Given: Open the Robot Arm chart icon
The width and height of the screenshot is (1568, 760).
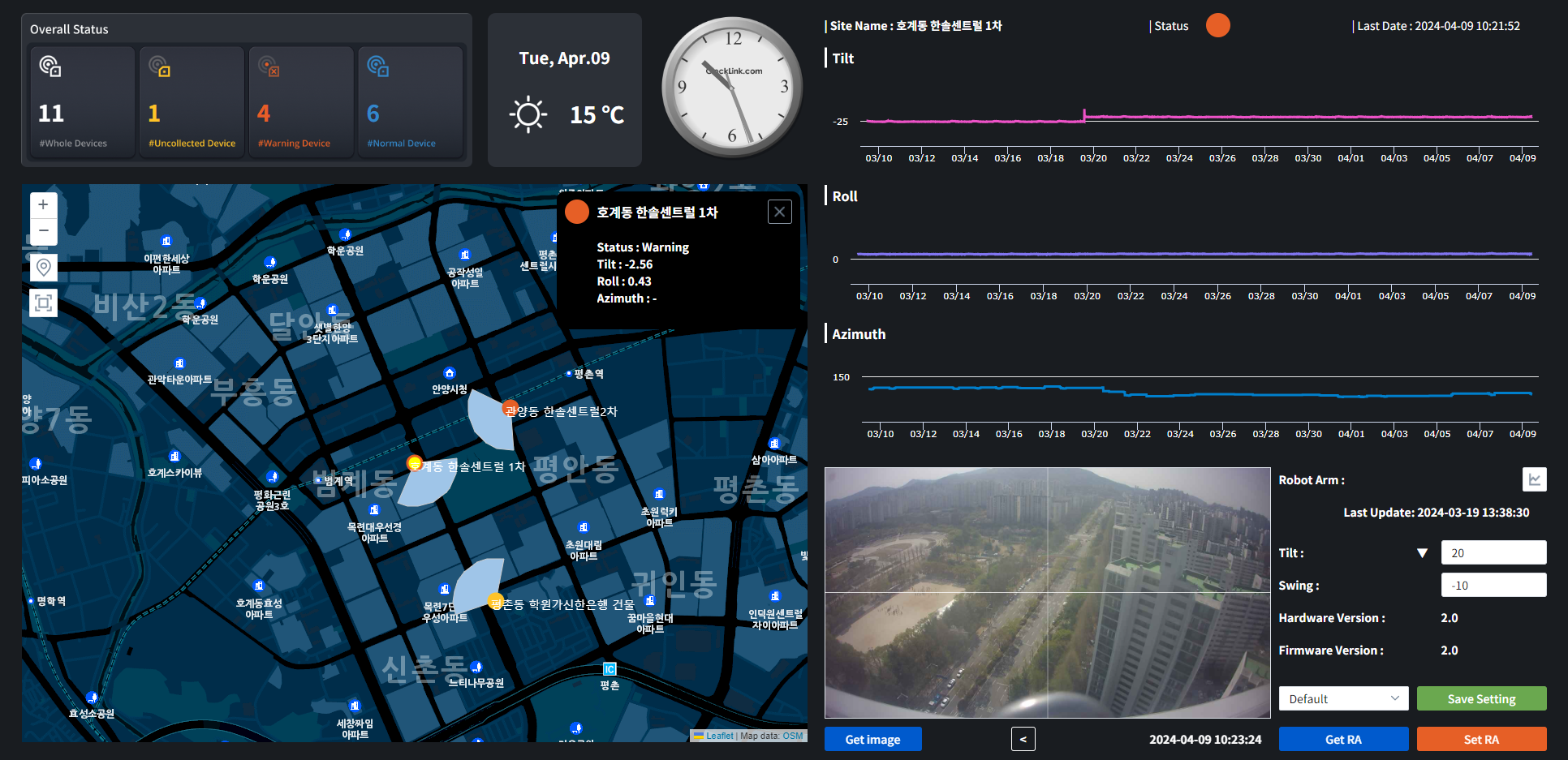Looking at the screenshot, I should [1534, 479].
